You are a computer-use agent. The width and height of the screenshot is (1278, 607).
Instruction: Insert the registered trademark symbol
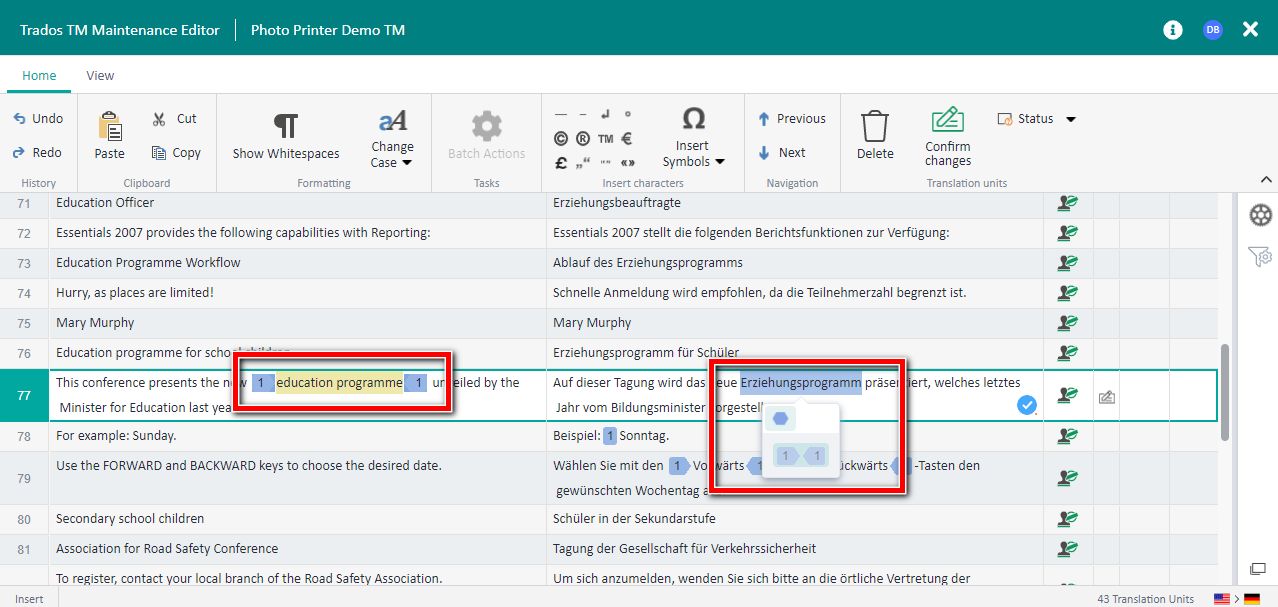[x=584, y=139]
